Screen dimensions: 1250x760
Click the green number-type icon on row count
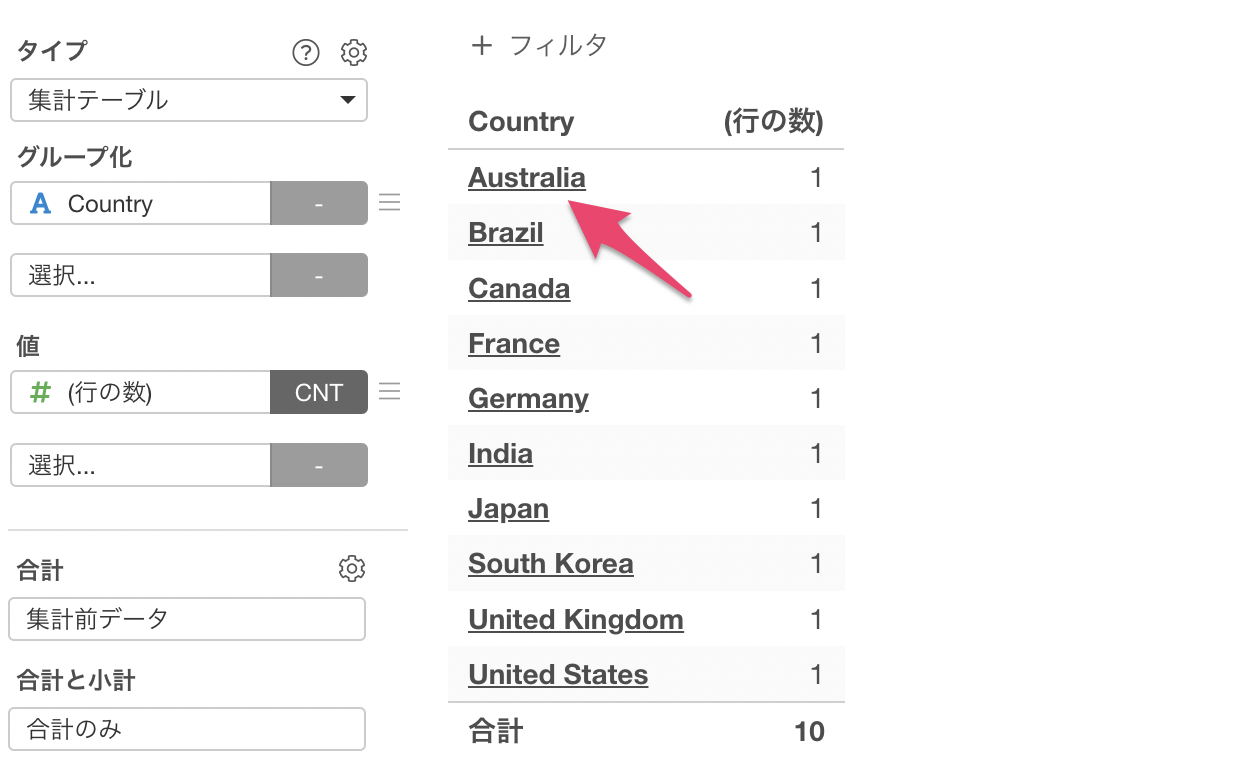click(40, 393)
